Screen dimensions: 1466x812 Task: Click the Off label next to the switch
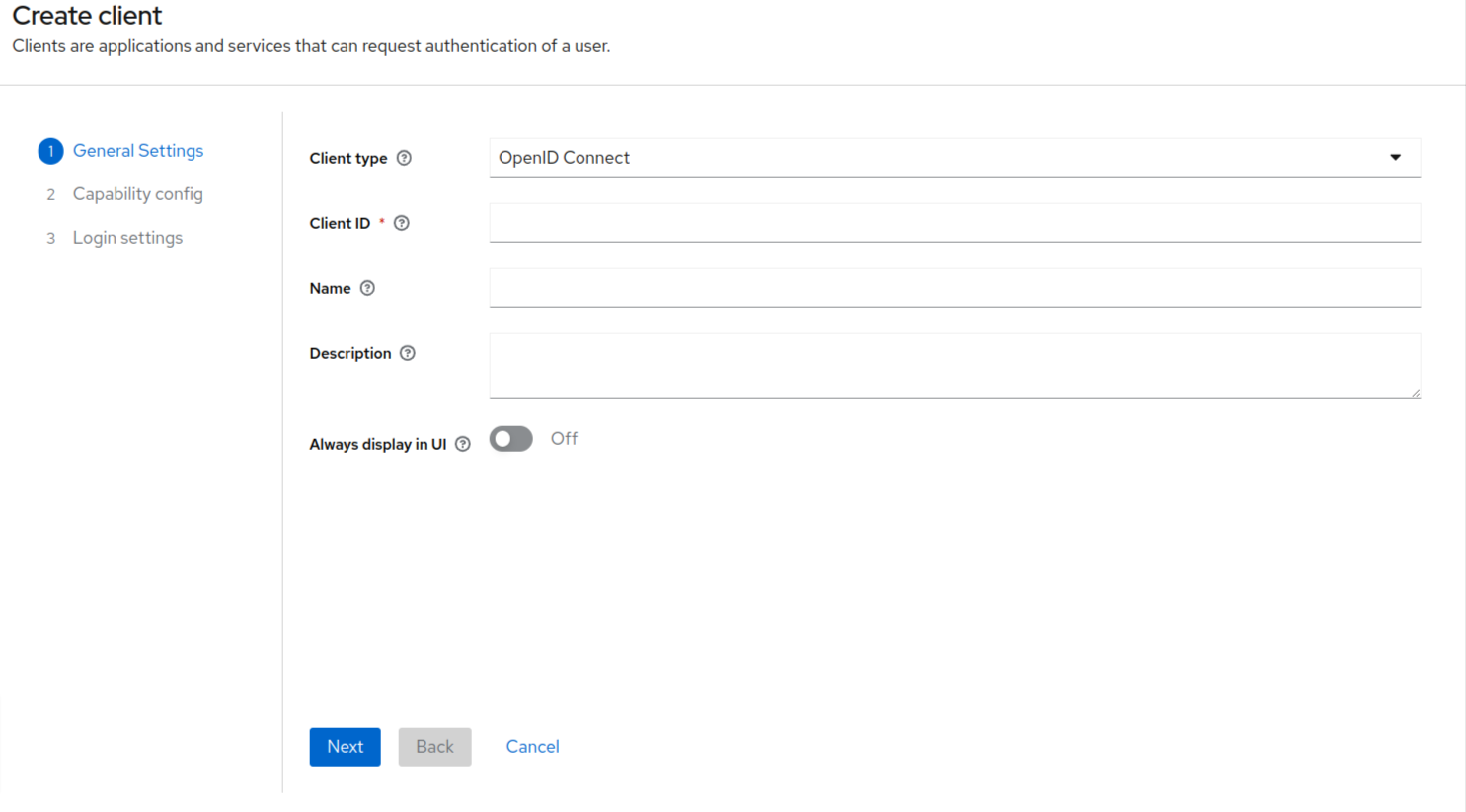coord(564,439)
